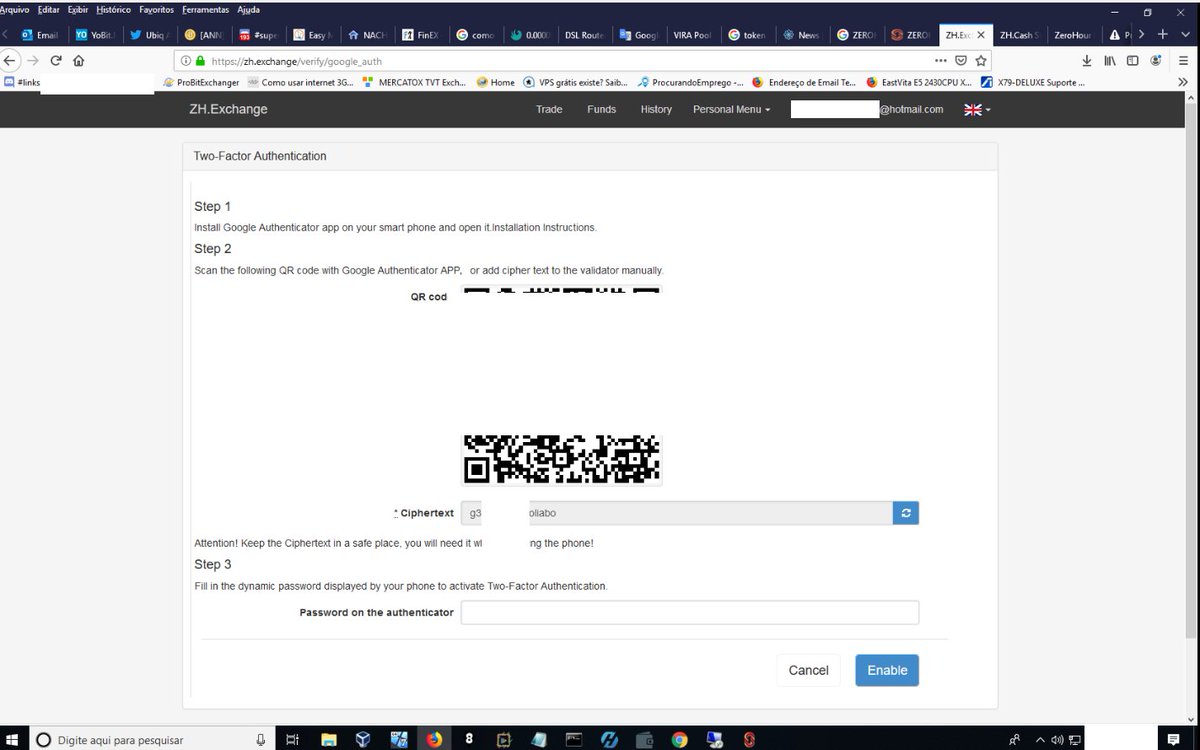Switch to the YoBit tab

pyautogui.click(x=94, y=35)
